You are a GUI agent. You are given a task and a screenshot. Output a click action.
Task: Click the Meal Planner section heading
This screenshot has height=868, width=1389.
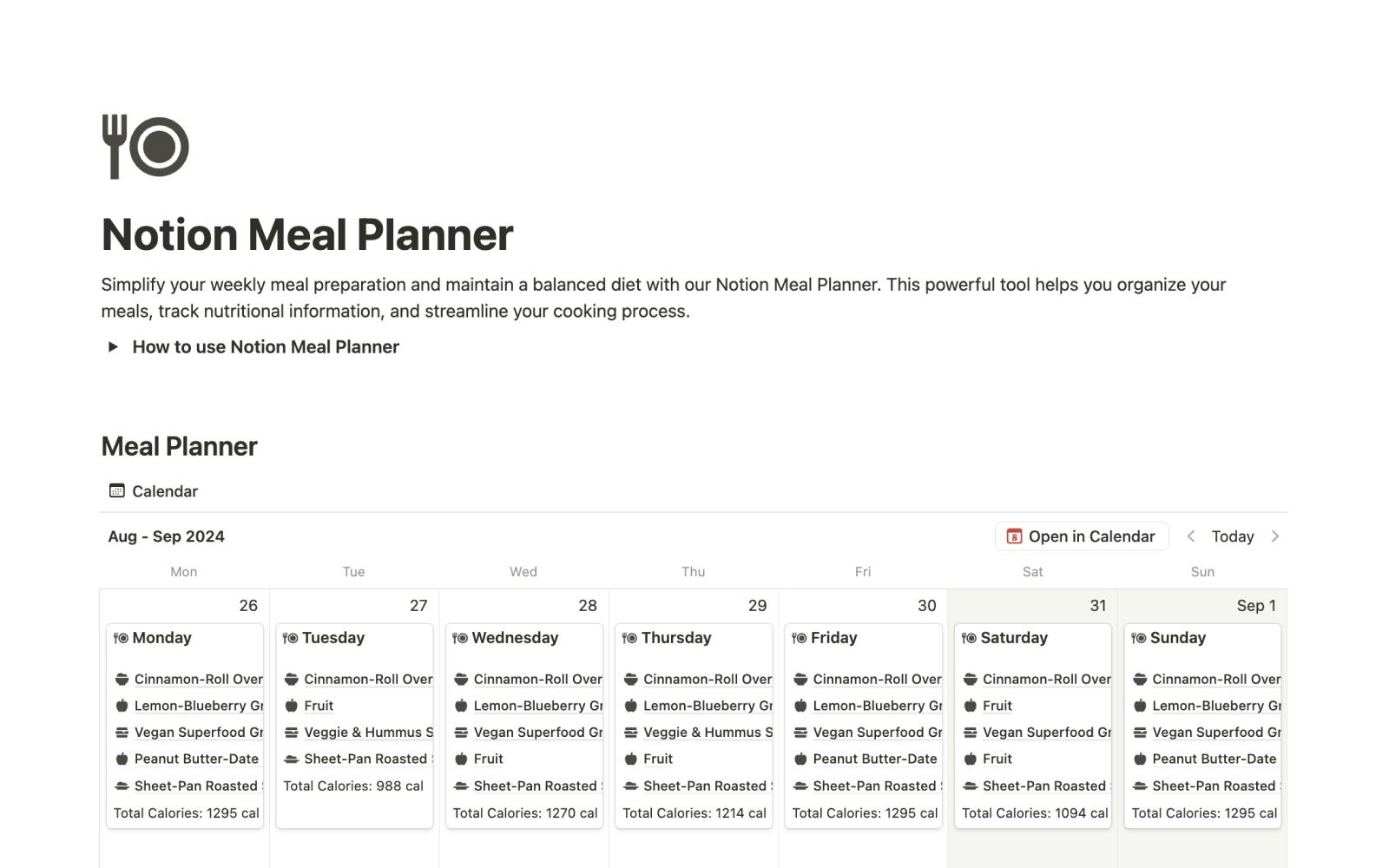(x=179, y=446)
